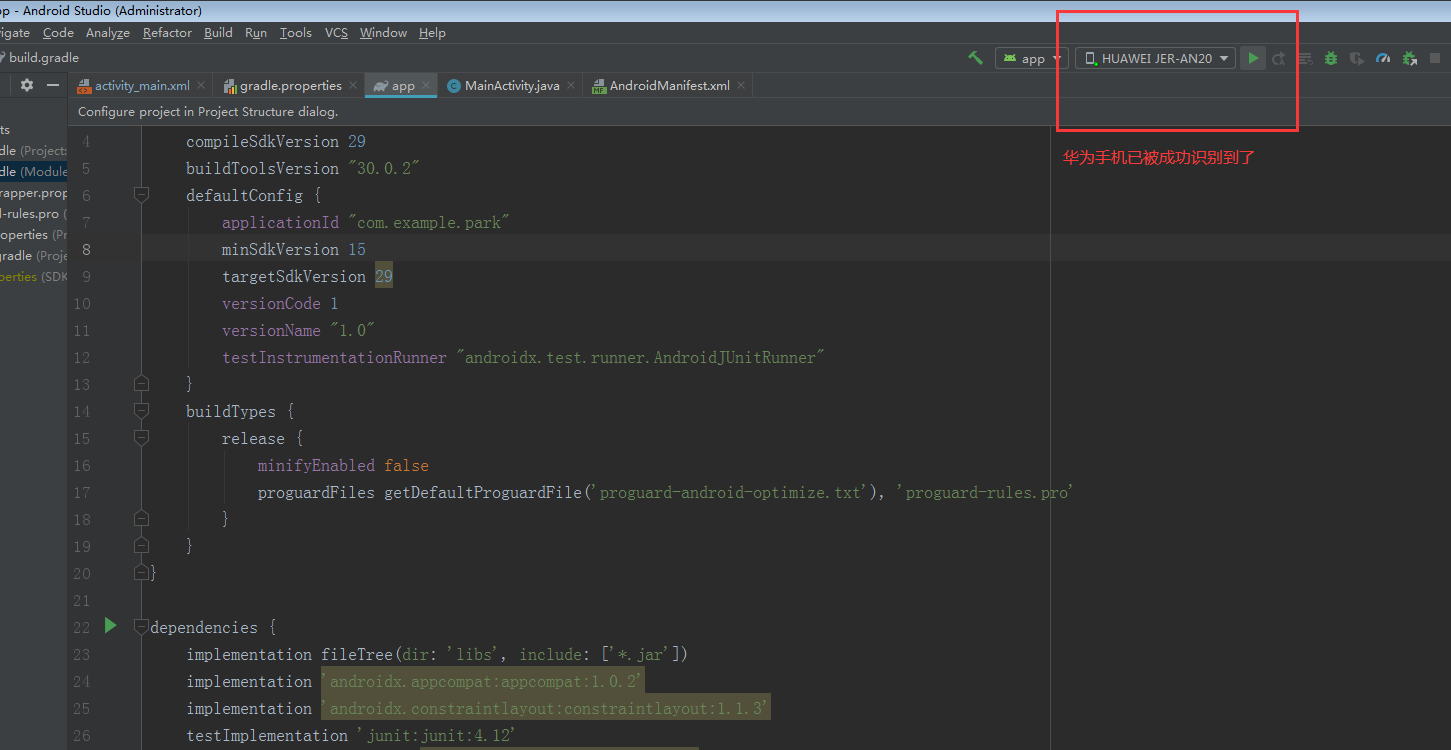The image size is (1451, 750).
Task: Click androidx.appcompat:appcompat:1.0.2 dependency string
Action: pos(483,681)
